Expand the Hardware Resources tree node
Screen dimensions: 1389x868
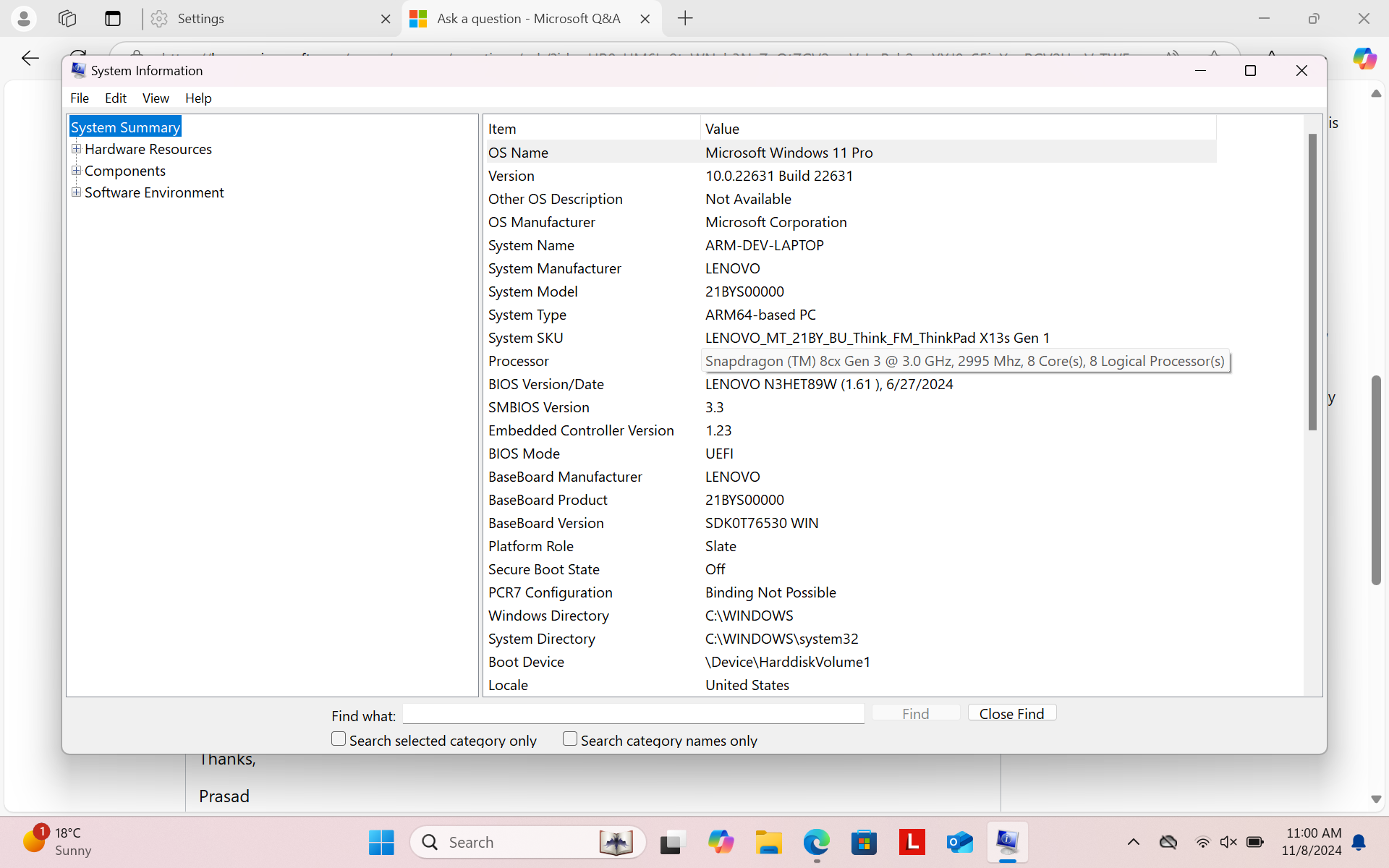pyautogui.click(x=76, y=149)
